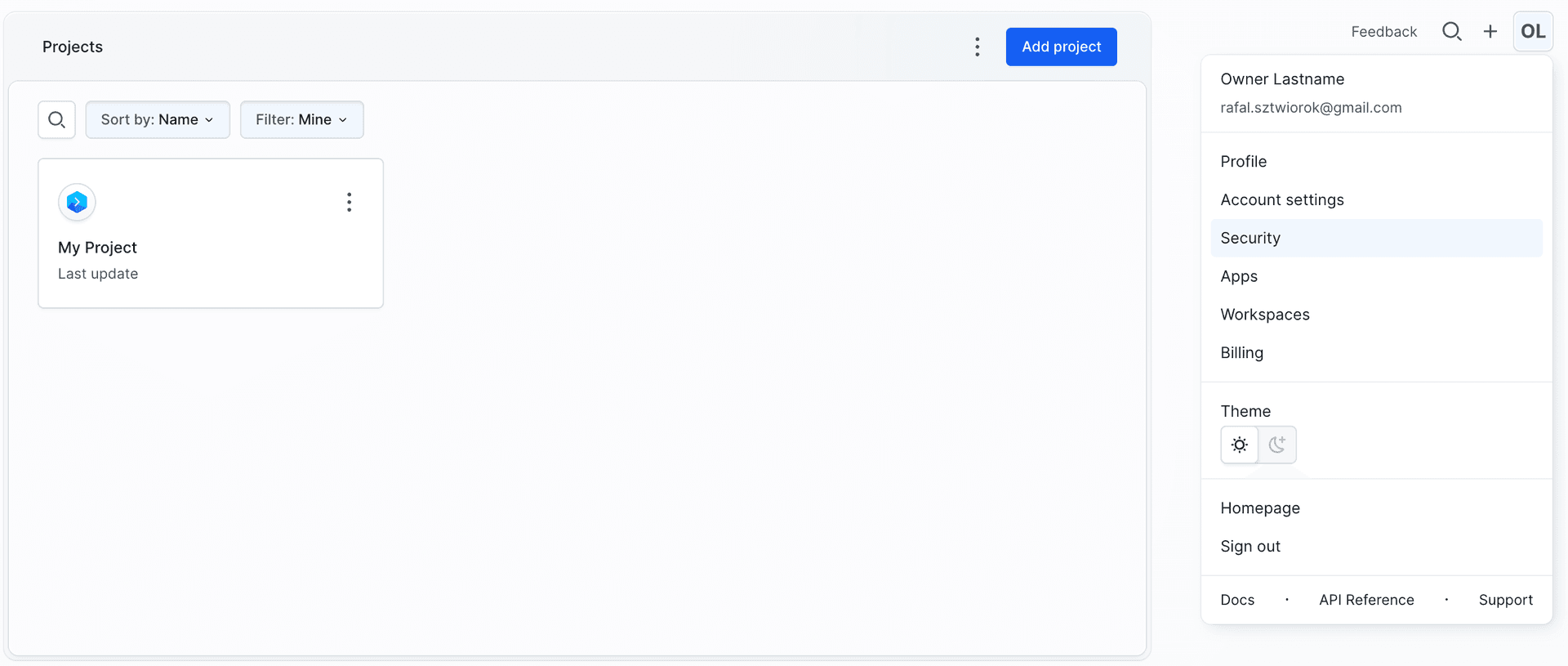Open the OL avatar account menu
The width and height of the screenshot is (1568, 666).
[1533, 31]
